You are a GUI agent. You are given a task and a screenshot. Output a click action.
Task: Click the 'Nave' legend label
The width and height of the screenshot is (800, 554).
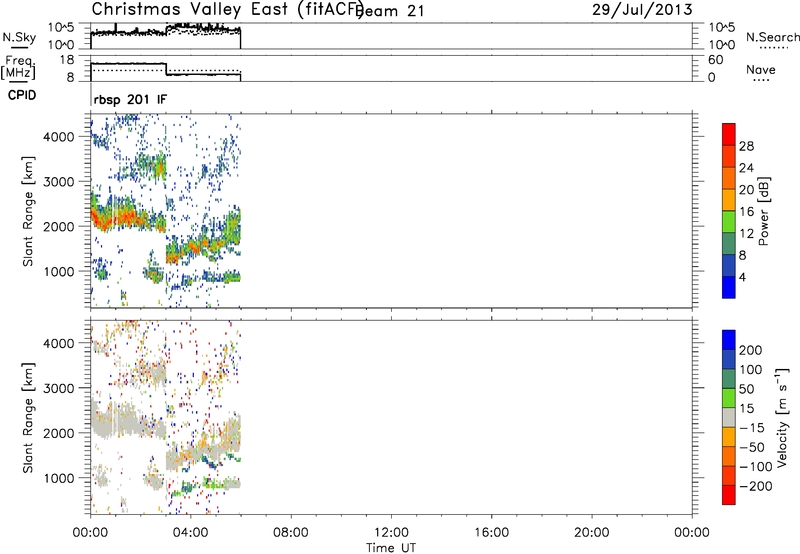pyautogui.click(x=761, y=69)
